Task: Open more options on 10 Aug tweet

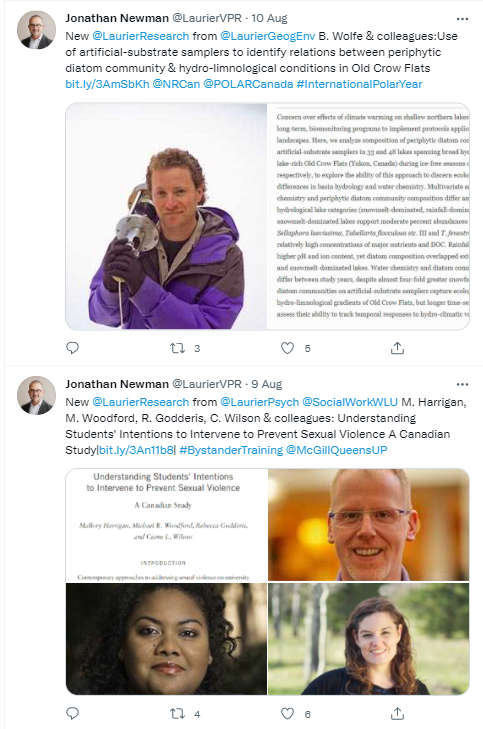Action: (x=462, y=19)
